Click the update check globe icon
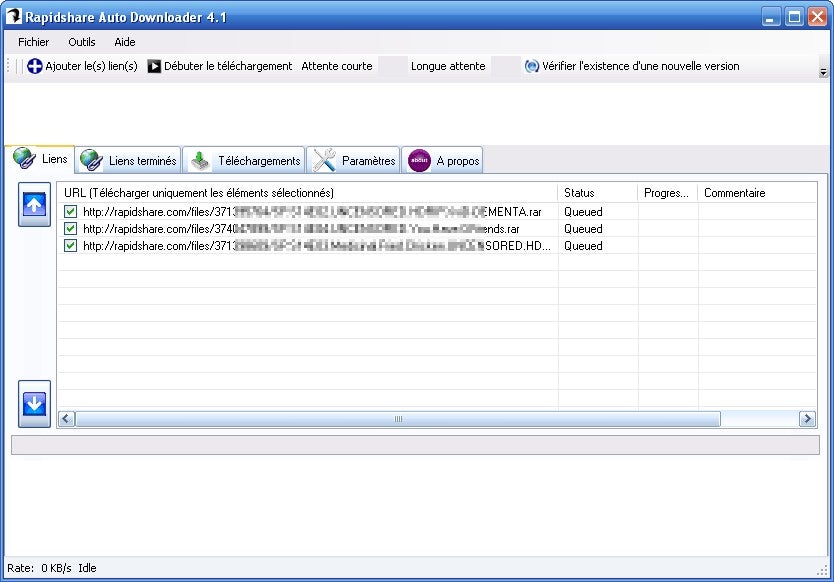The height and width of the screenshot is (582, 834). (531, 66)
